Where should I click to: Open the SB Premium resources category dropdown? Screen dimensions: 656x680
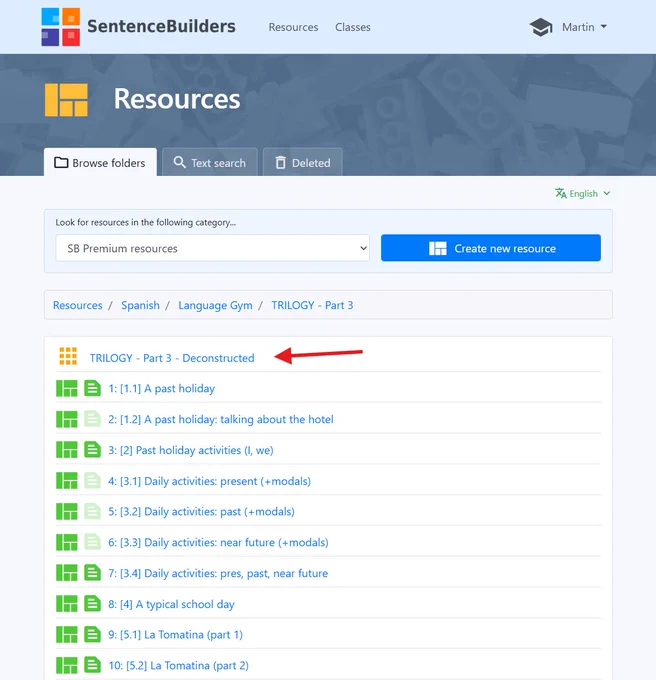pos(212,248)
